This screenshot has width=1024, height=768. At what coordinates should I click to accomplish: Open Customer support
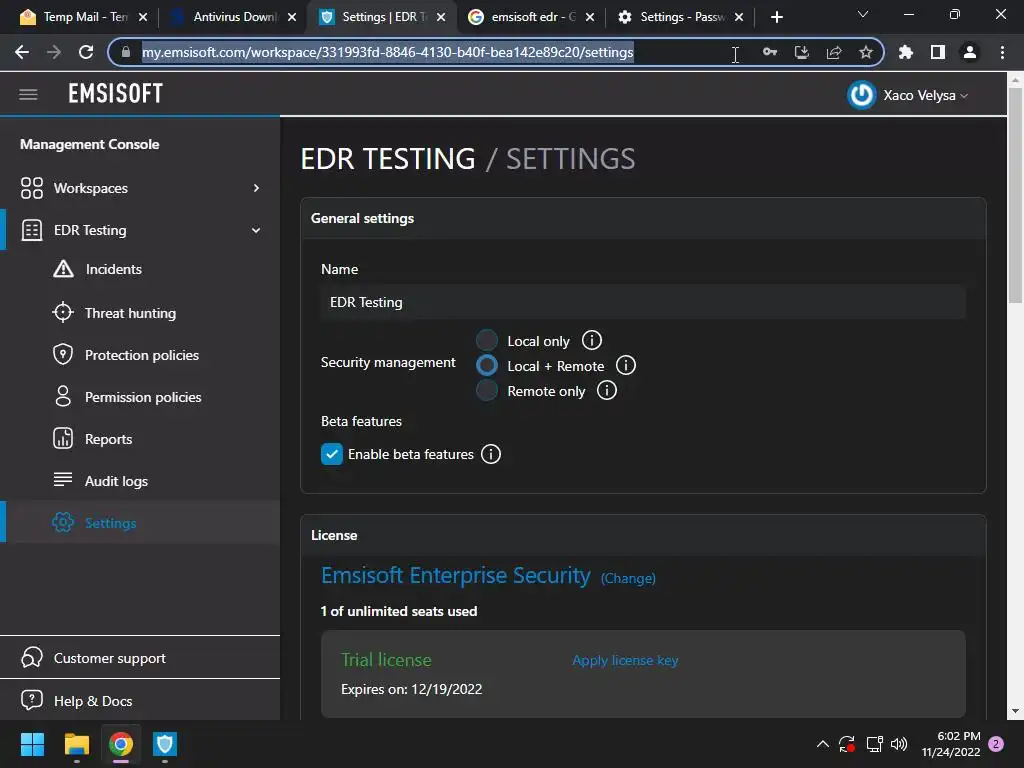110,658
